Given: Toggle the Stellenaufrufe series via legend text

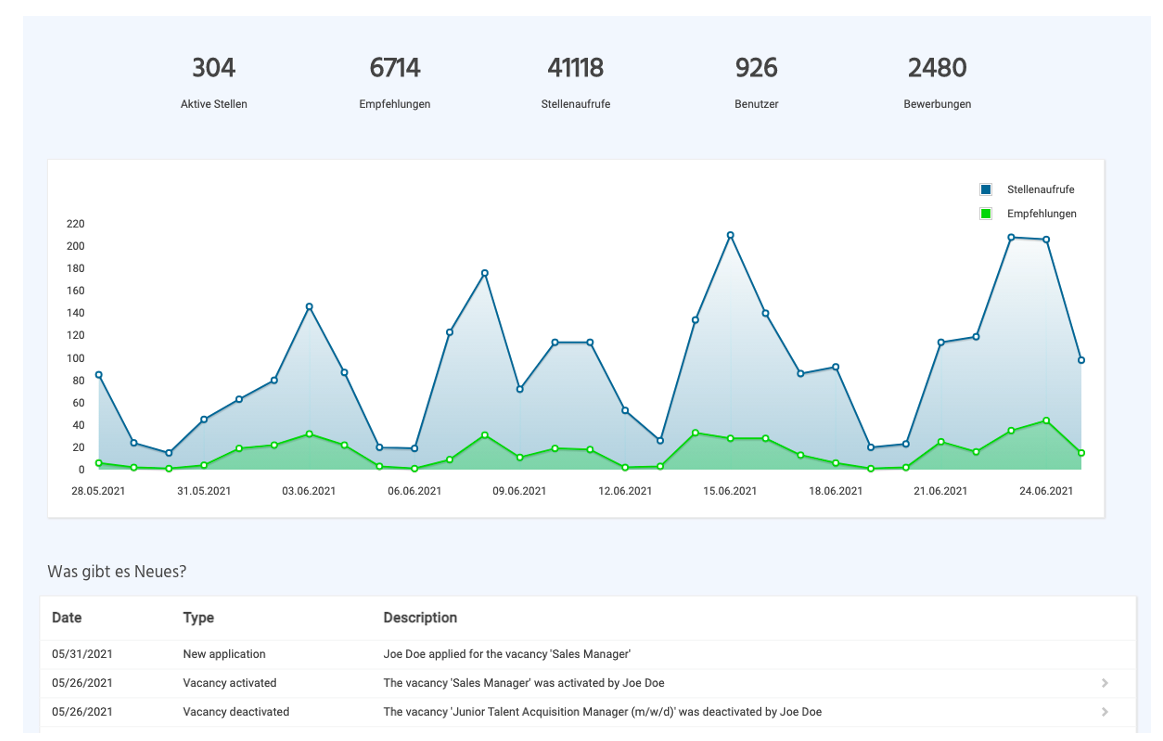Looking at the screenshot, I should tap(1040, 190).
